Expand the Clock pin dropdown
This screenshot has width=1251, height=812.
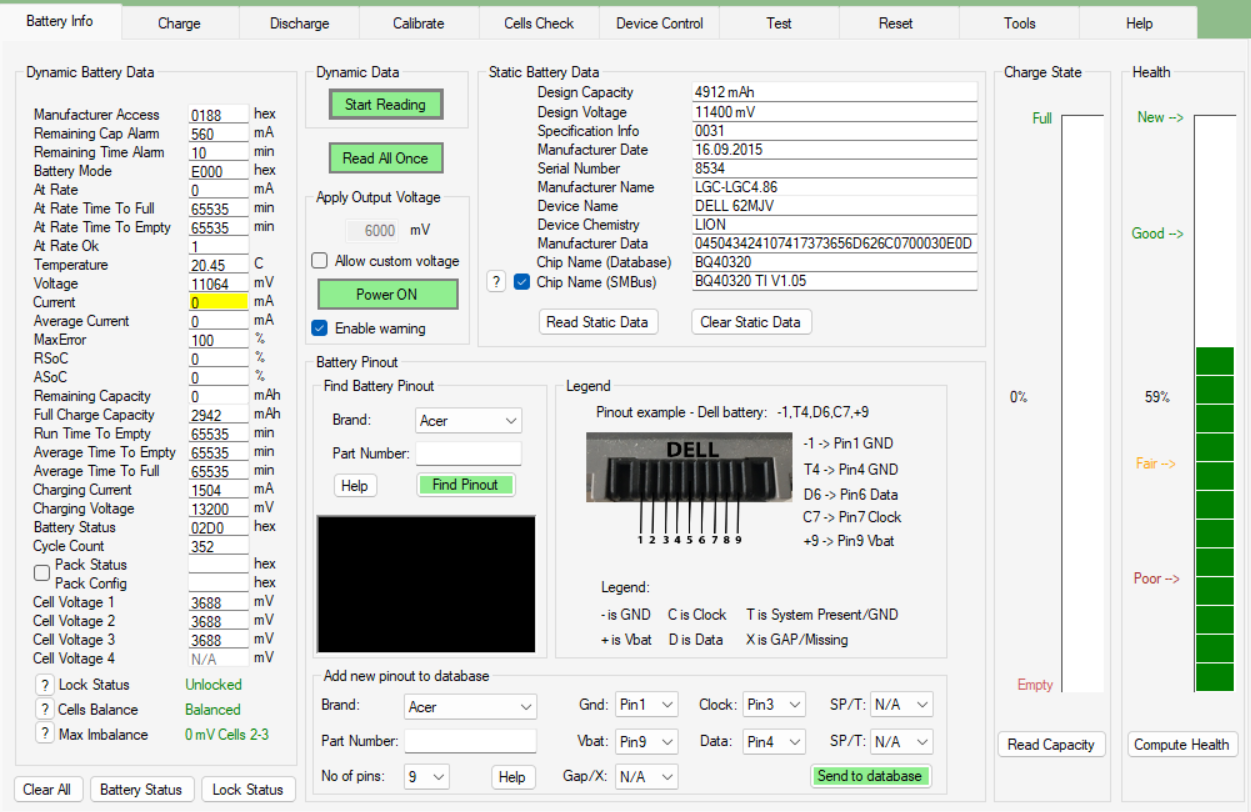coord(774,705)
